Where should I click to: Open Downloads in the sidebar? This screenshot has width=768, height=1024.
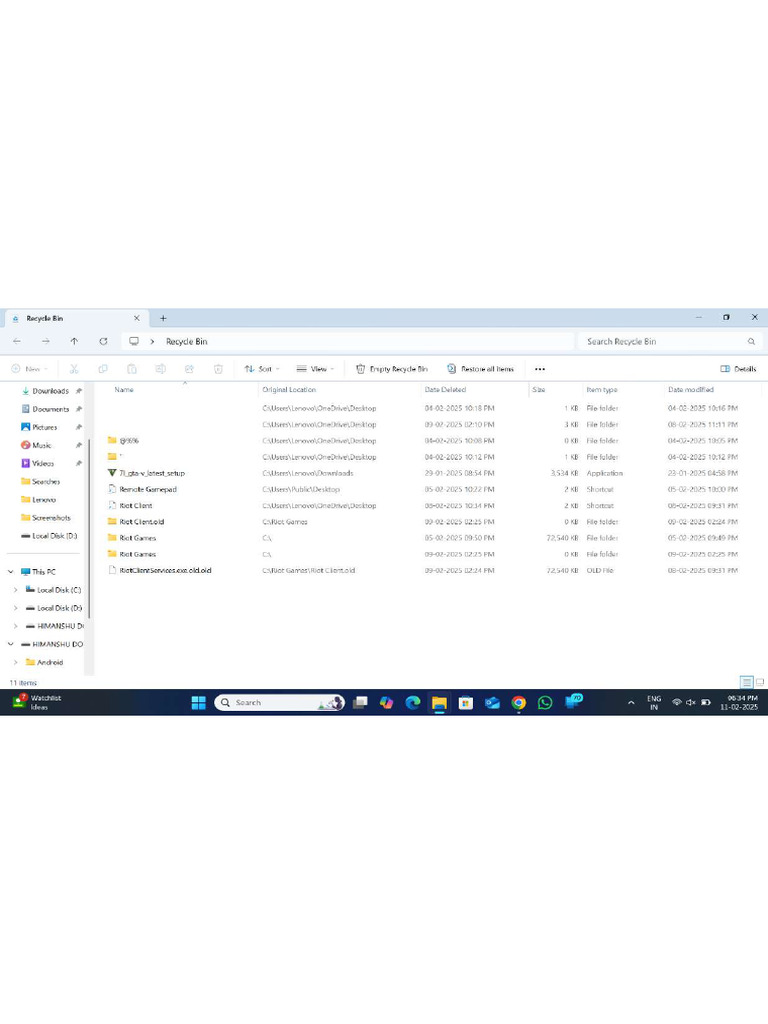pos(50,391)
